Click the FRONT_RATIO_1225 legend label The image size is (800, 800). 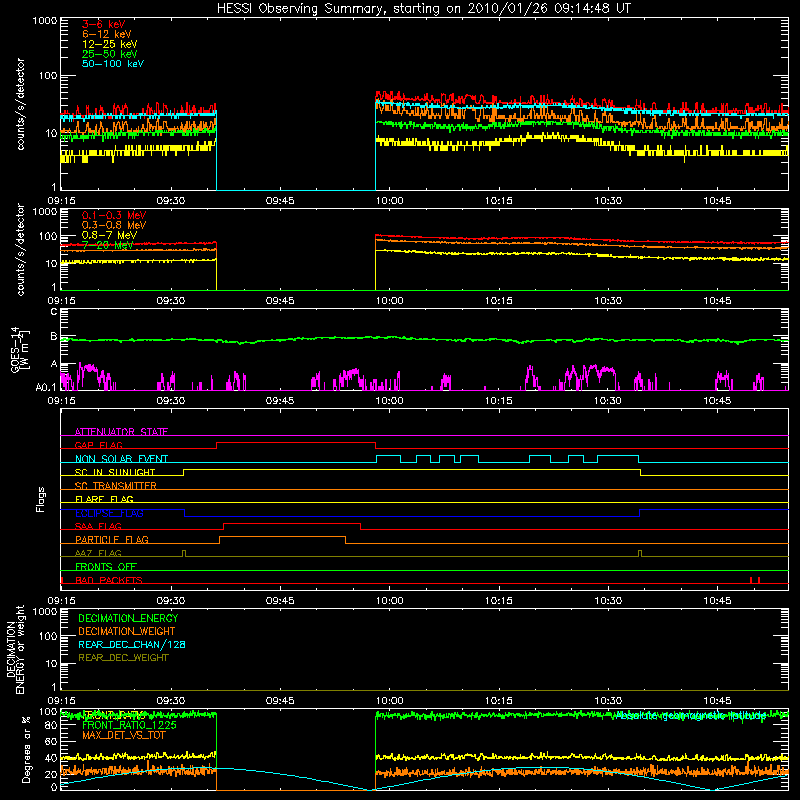tap(130, 725)
